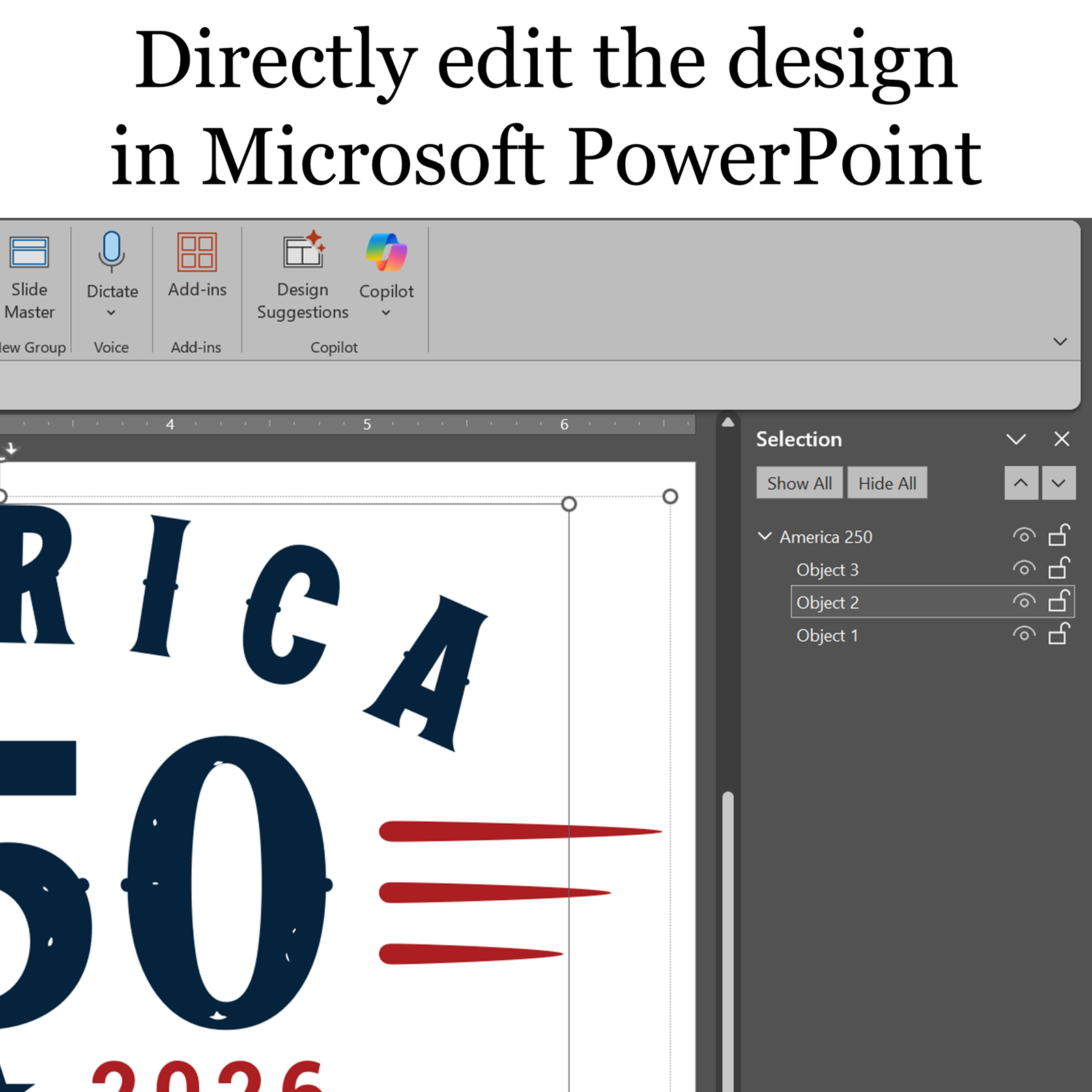Click the horizontal ruler at mark 5
1092x1092 pixels.
pos(367,425)
